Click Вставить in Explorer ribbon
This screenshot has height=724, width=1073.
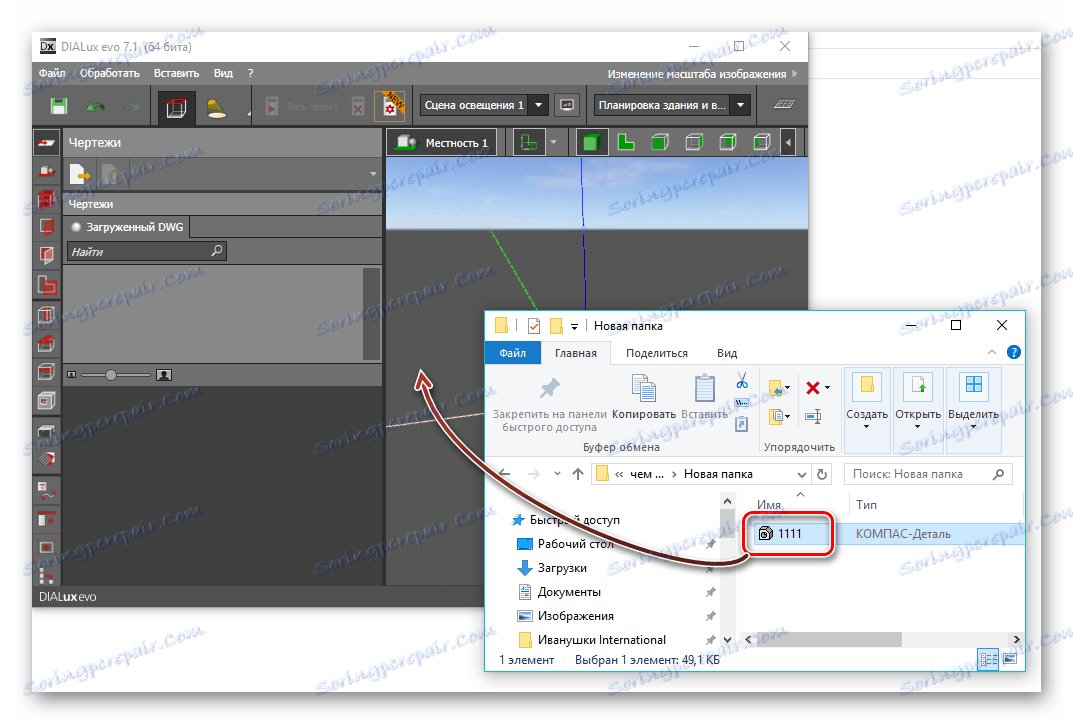tap(704, 397)
